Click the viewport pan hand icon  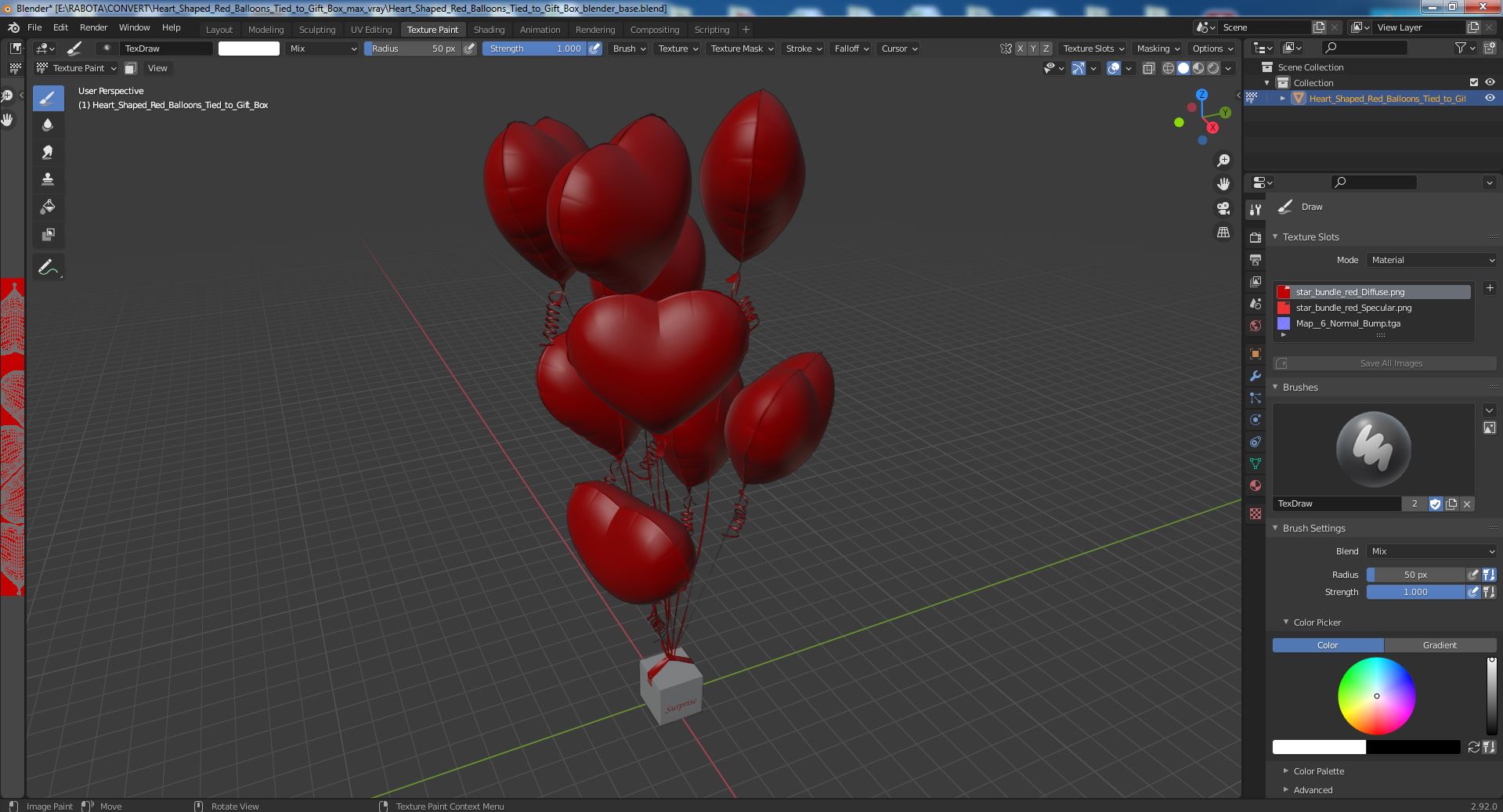point(1223,184)
